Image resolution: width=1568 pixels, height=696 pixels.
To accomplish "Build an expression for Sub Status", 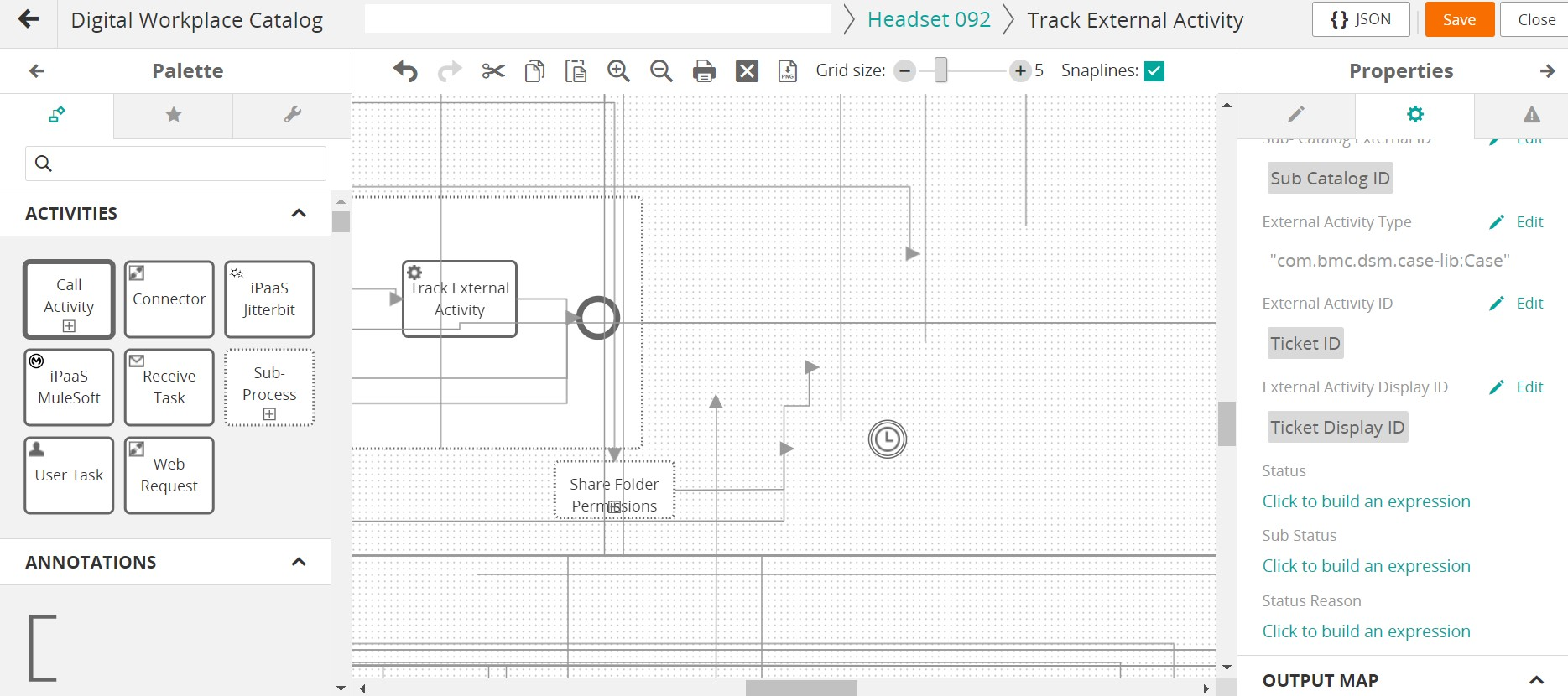I will (1366, 566).
